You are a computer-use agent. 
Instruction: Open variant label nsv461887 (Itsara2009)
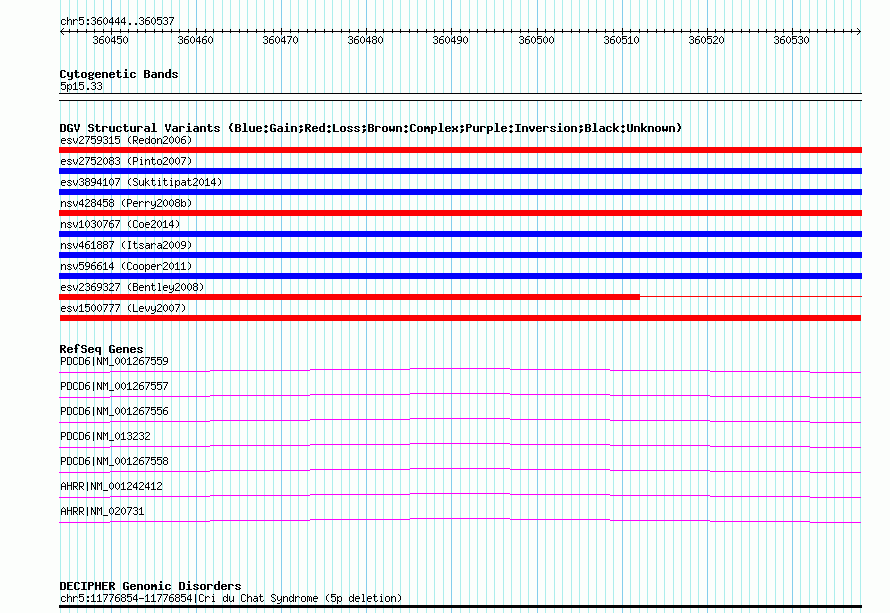point(126,245)
